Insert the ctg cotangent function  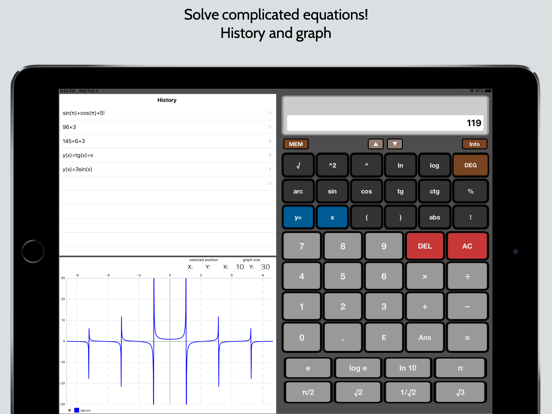434,191
